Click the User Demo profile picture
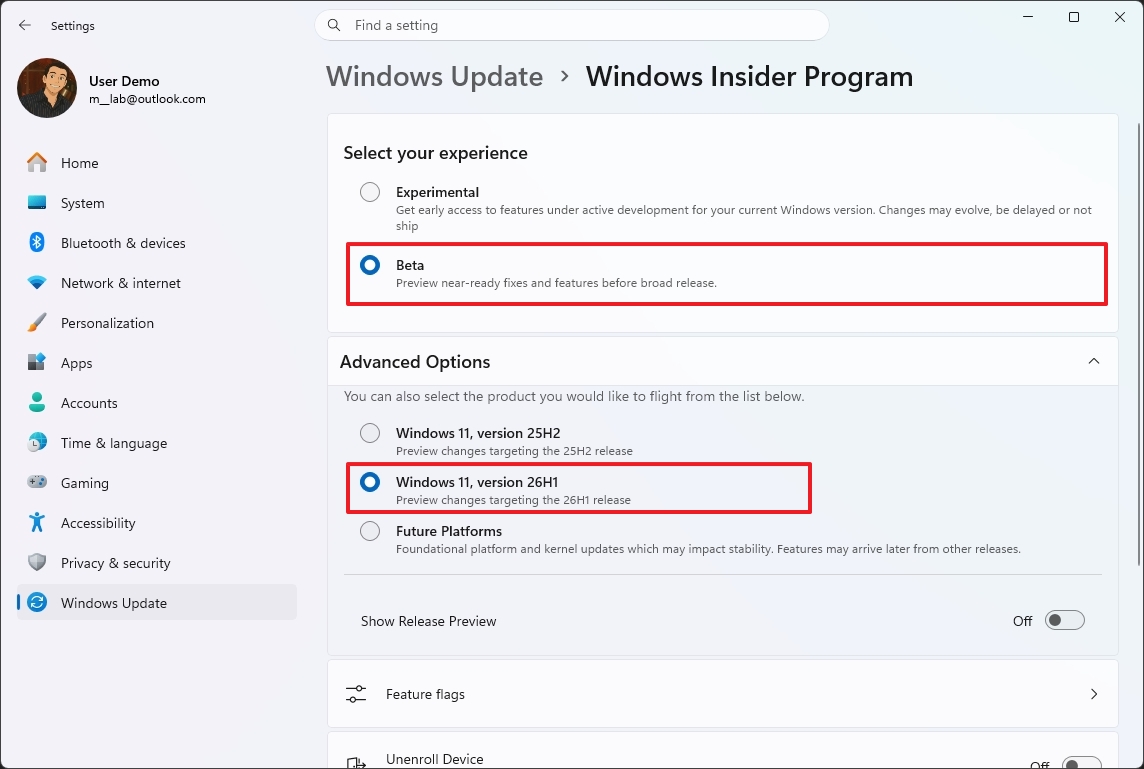This screenshot has width=1144, height=769. click(x=47, y=88)
